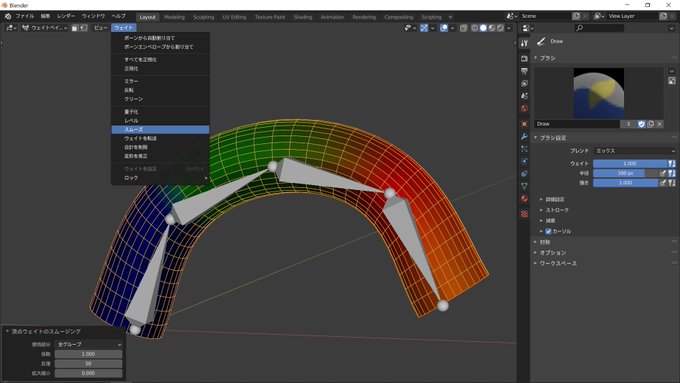This screenshot has width=680, height=383.
Task: Switch to the Modeling workspace tab
Action: pyautogui.click(x=174, y=17)
